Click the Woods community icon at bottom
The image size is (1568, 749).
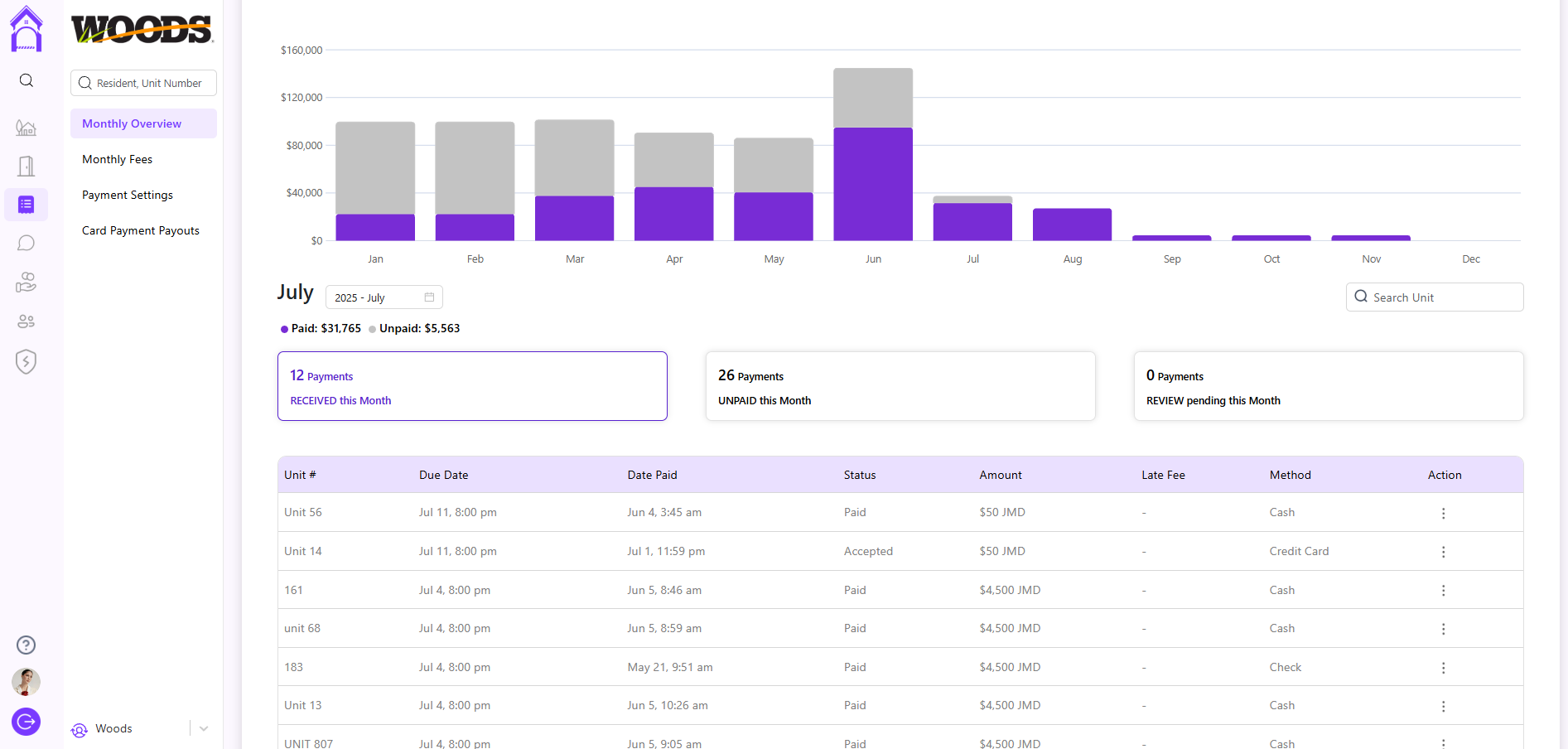pos(80,730)
